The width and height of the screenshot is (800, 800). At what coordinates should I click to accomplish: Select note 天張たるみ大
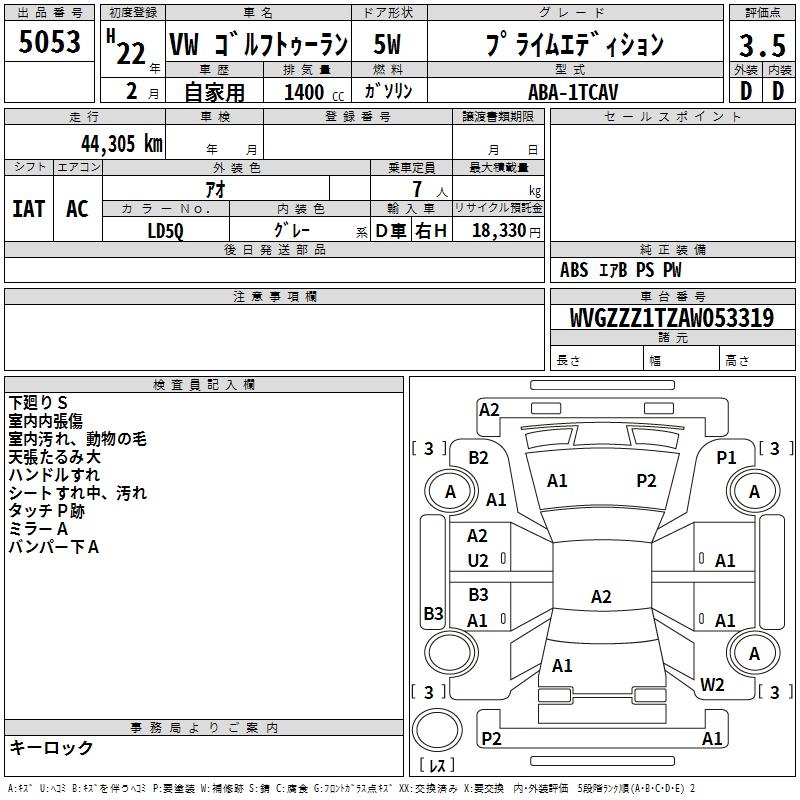click(x=55, y=457)
